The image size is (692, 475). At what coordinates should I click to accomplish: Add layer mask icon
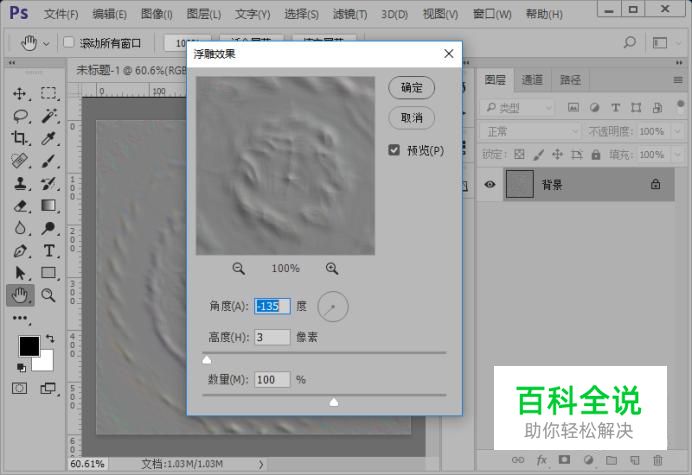(564, 460)
